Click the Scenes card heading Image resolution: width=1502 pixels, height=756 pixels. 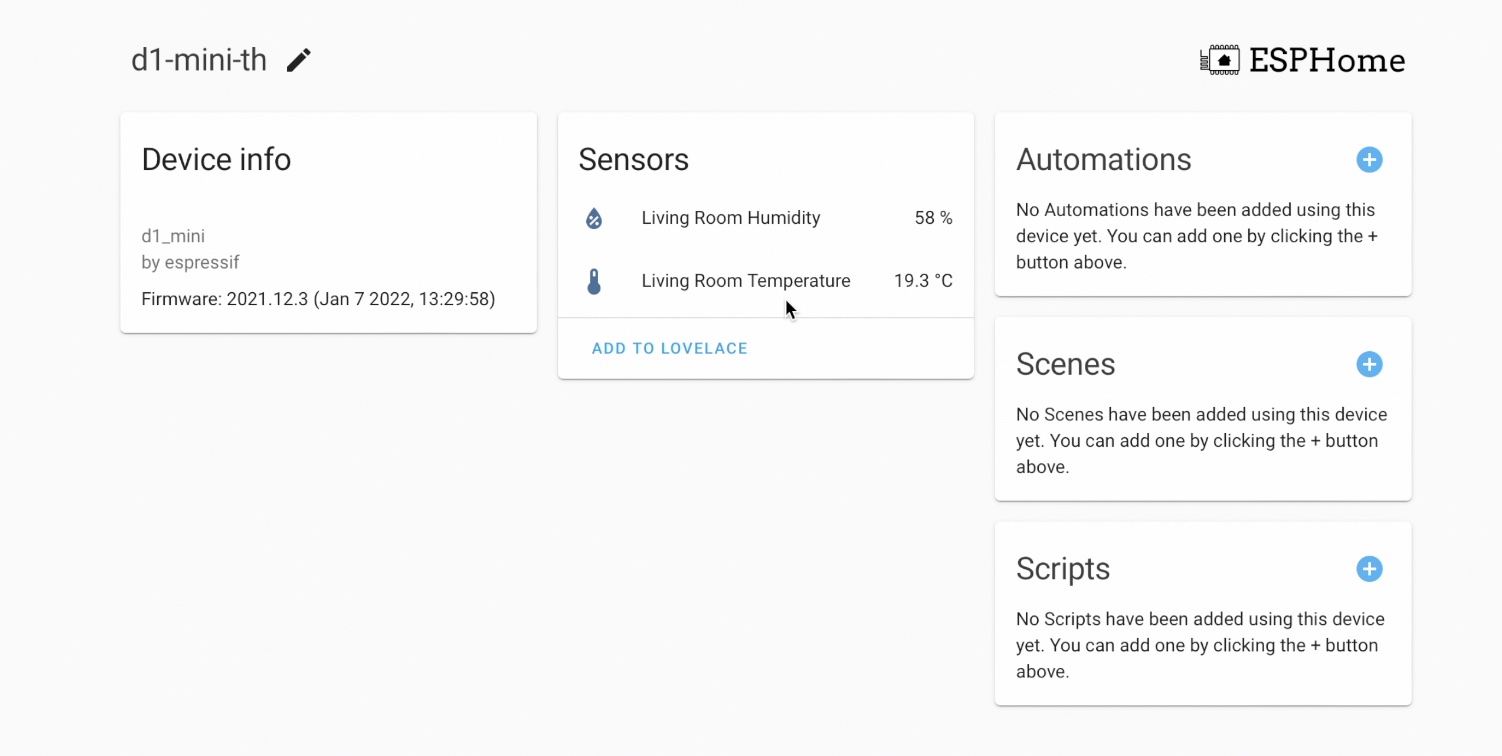click(x=1066, y=364)
